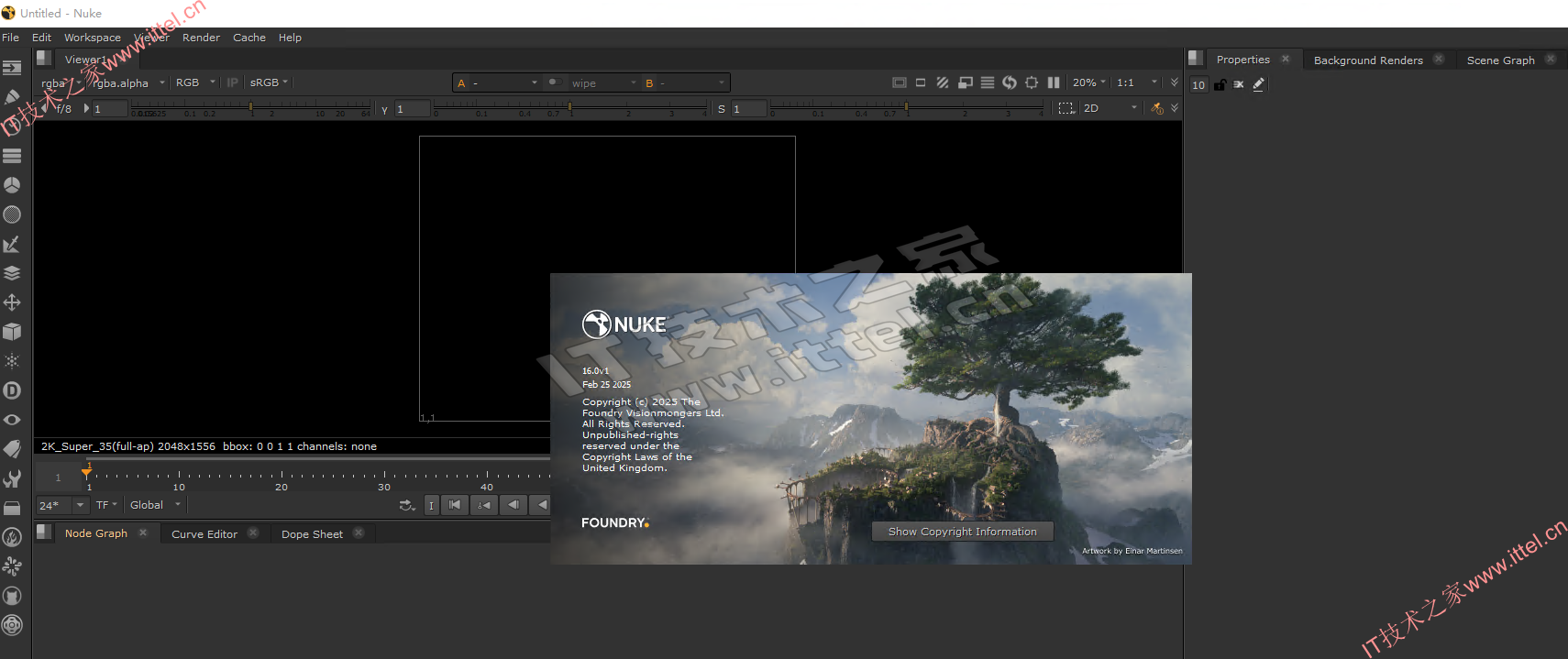The image size is (1568, 659).
Task: Open the Merge nodes menu (layers icon)
Action: tap(12, 273)
